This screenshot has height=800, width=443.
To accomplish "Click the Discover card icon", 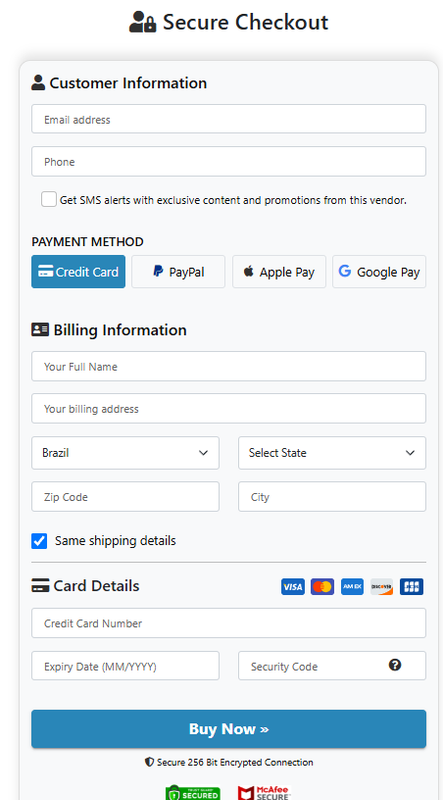I will 382,587.
